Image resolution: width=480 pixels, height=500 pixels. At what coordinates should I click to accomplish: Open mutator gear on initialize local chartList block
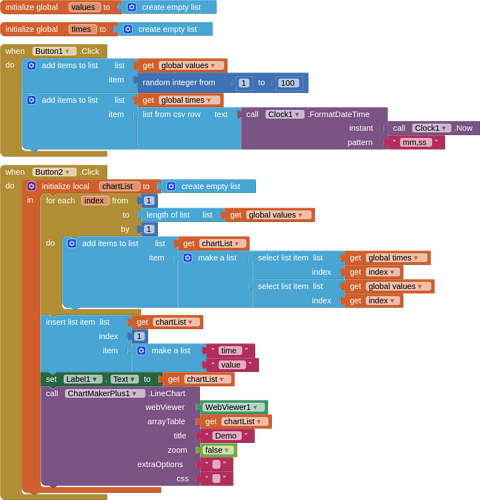31,186
